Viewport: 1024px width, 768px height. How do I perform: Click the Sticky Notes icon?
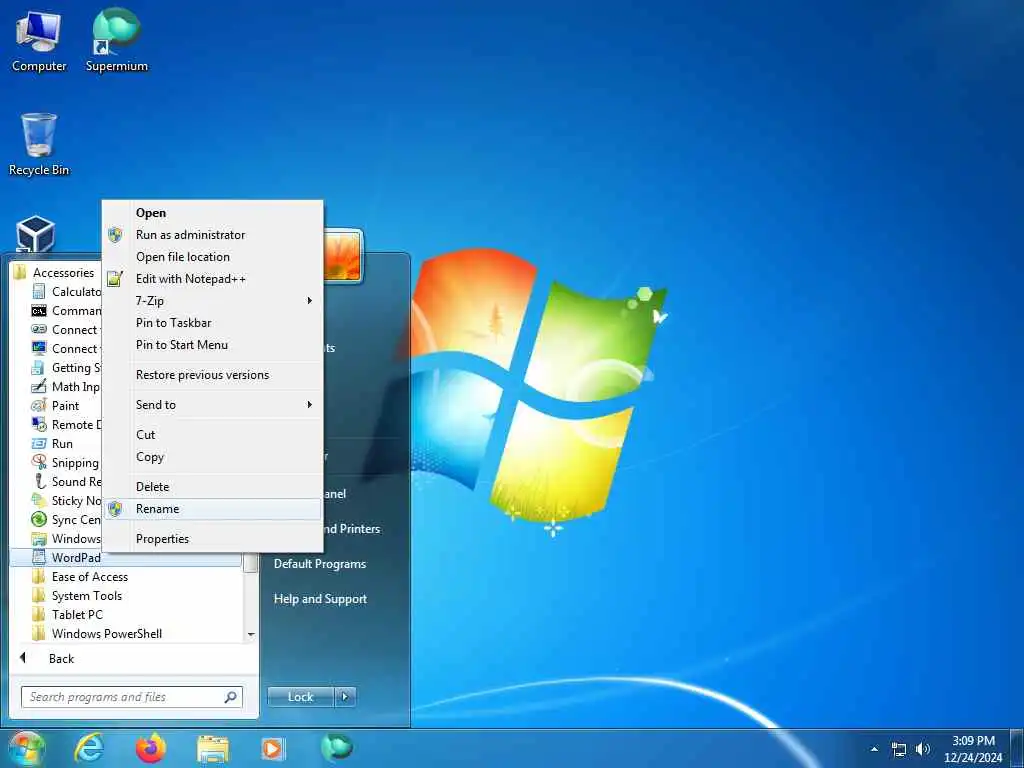click(x=39, y=500)
